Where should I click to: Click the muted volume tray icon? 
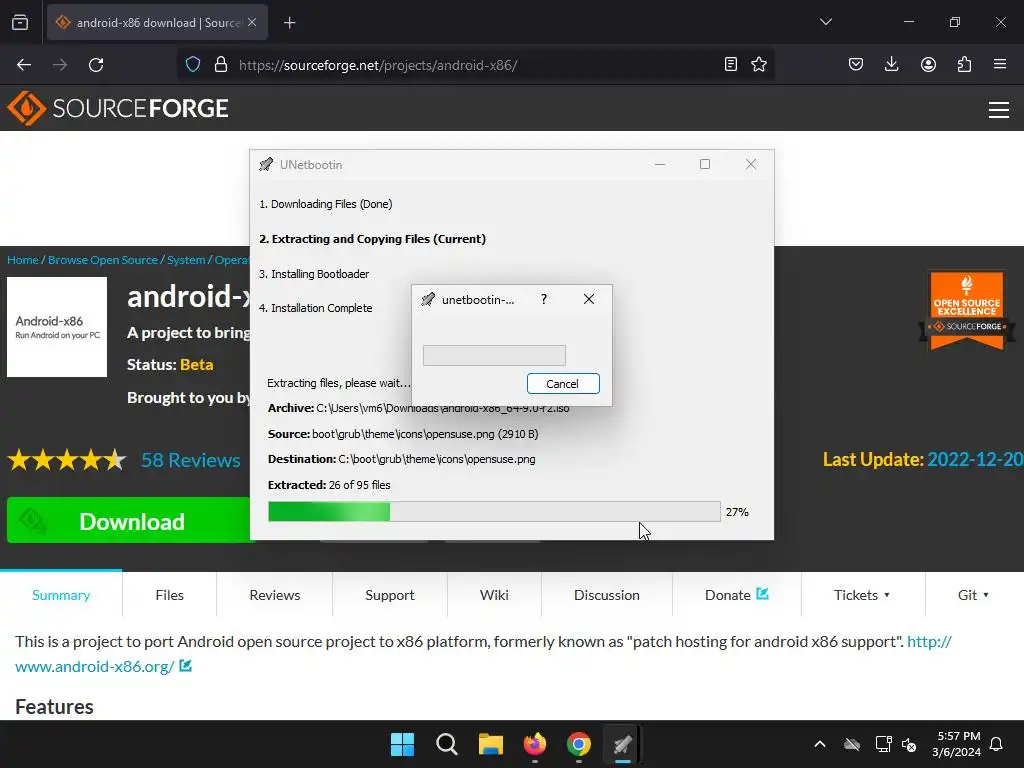tap(908, 744)
